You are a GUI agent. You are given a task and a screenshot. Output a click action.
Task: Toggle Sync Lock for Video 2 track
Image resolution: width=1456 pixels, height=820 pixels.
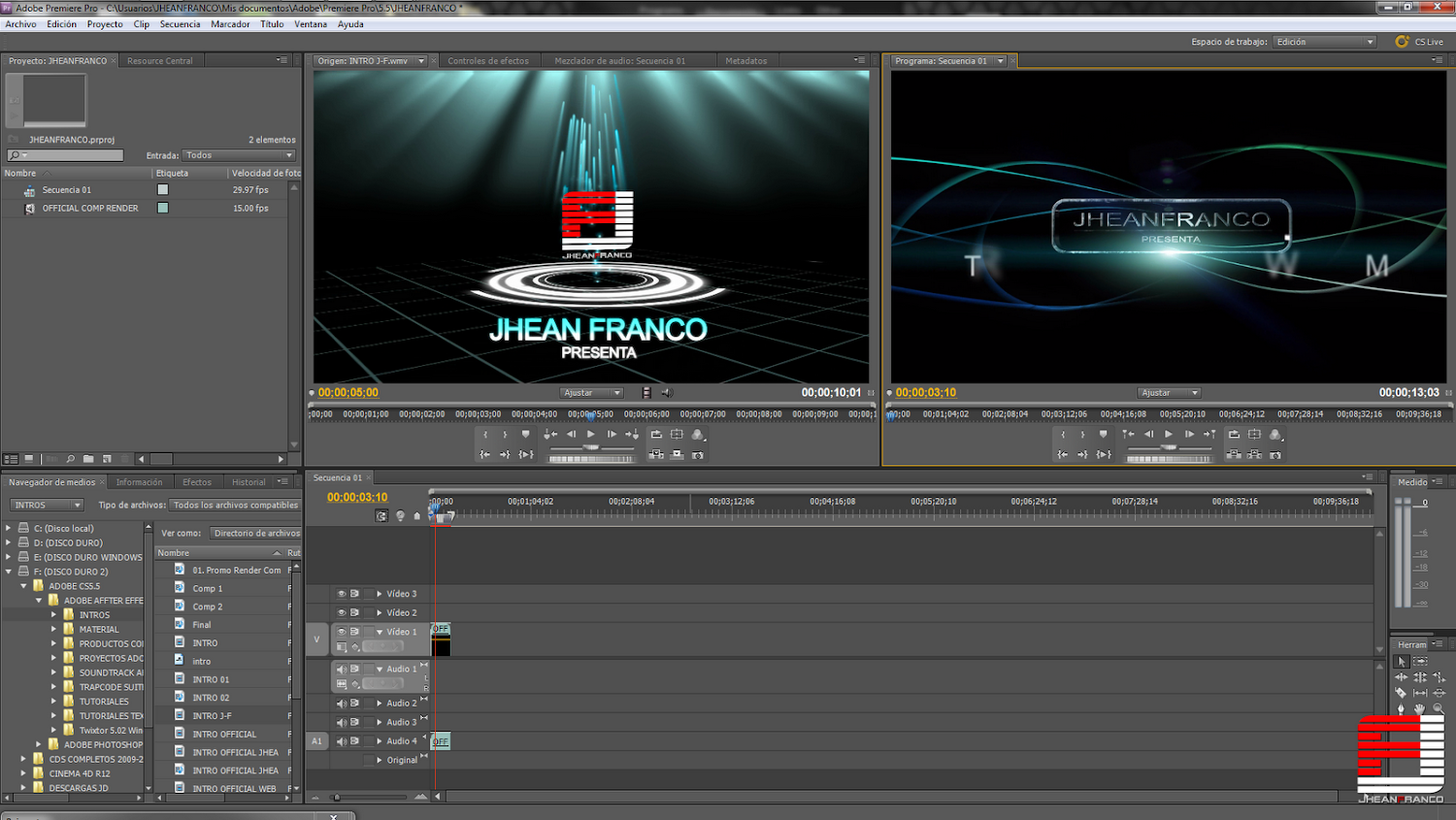pos(354,612)
